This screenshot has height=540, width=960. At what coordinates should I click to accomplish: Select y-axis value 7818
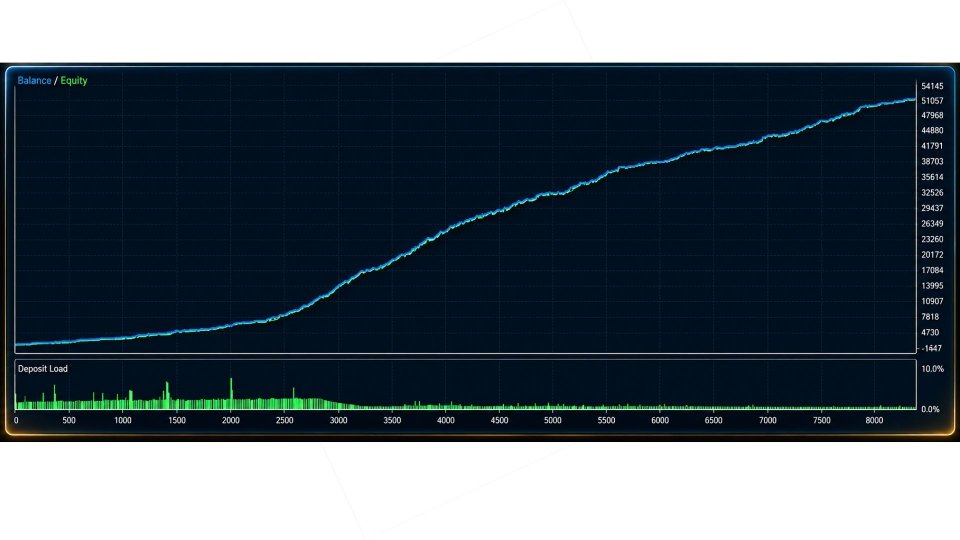930,317
